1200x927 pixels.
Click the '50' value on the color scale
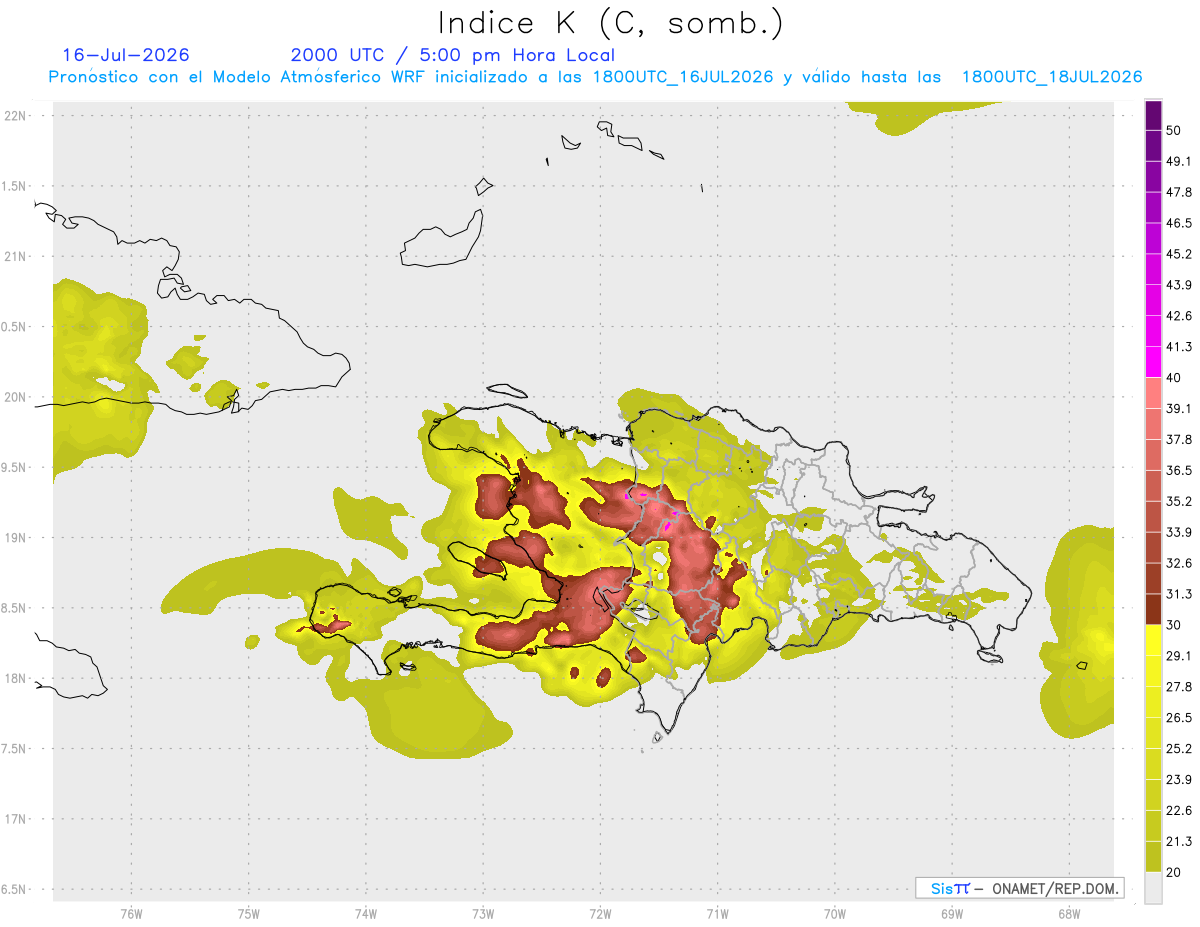1176,131
